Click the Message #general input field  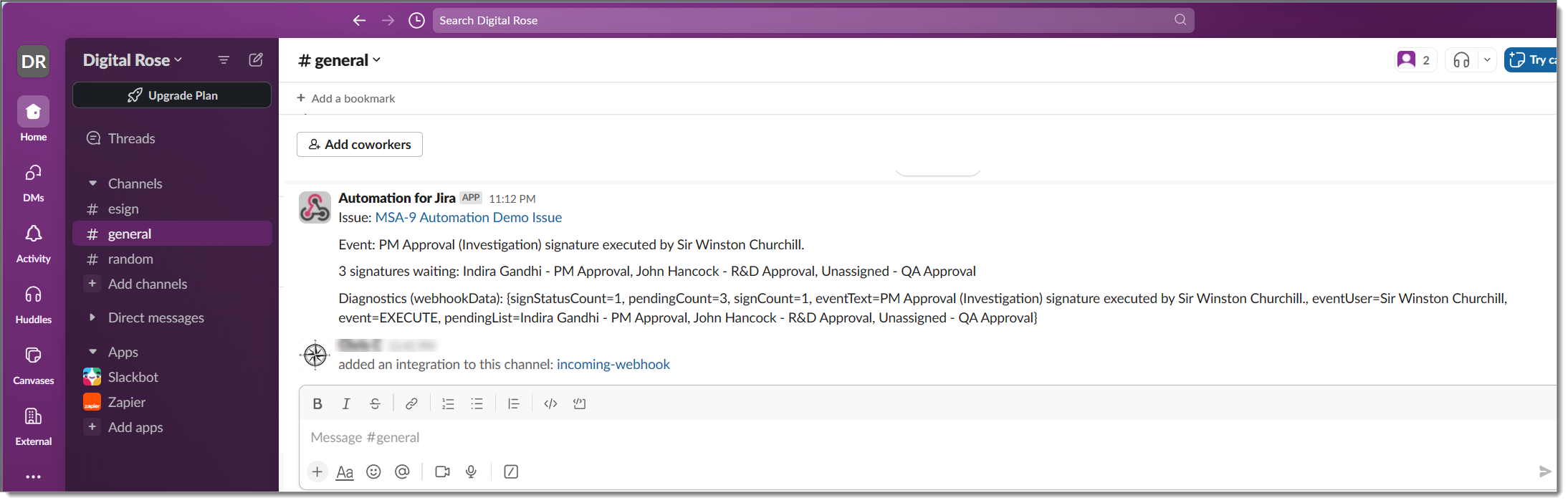point(860,437)
